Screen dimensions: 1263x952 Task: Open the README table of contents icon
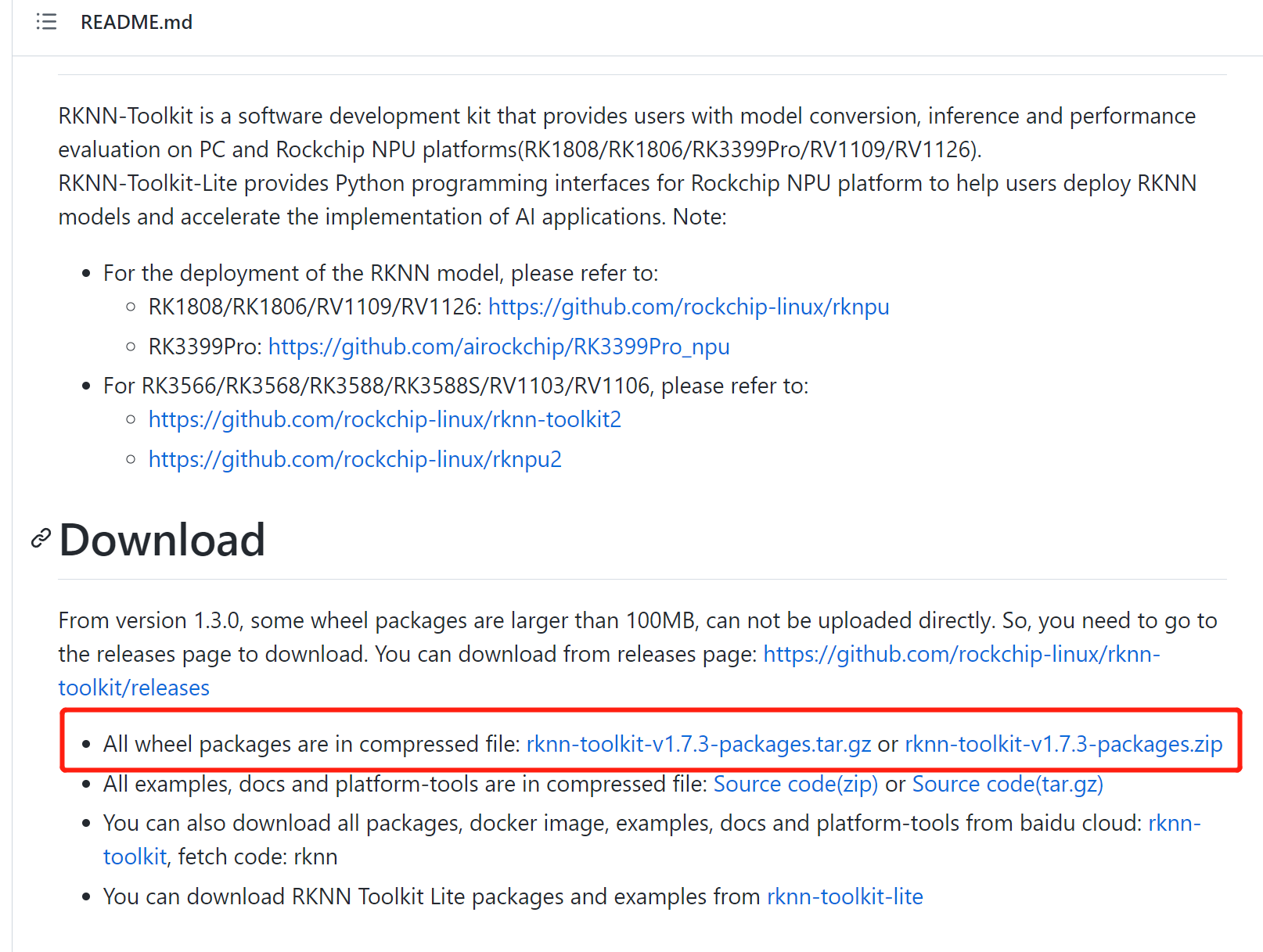pyautogui.click(x=46, y=22)
